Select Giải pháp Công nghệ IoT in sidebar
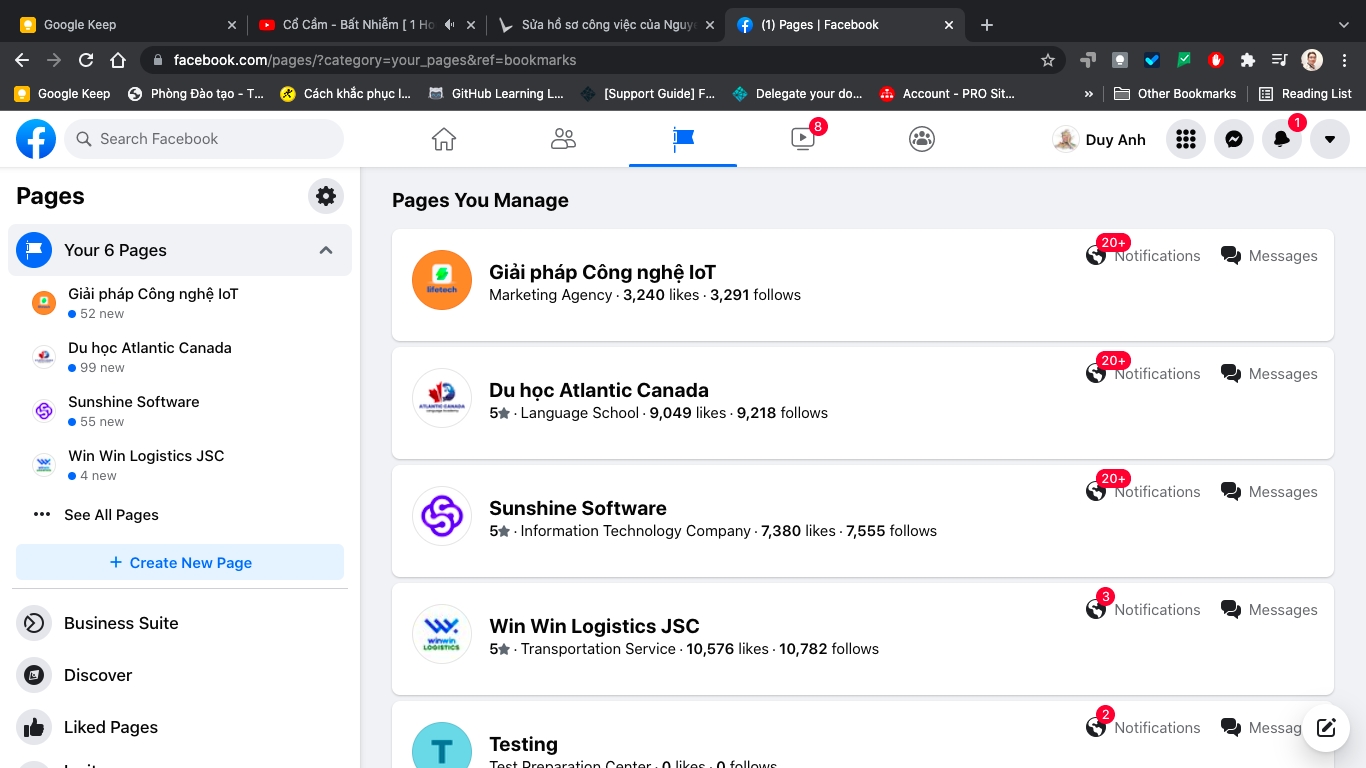 (180, 303)
